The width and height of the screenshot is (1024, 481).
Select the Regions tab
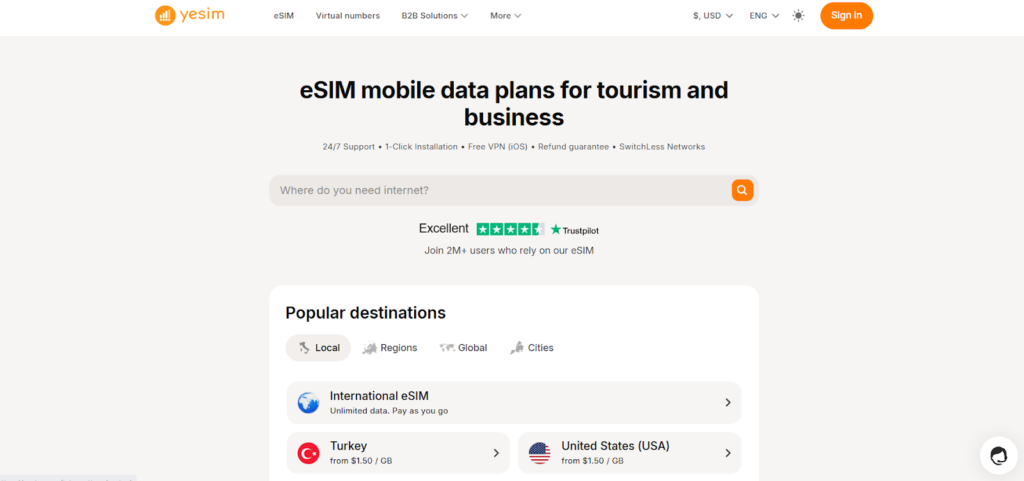pyautogui.click(x=390, y=348)
